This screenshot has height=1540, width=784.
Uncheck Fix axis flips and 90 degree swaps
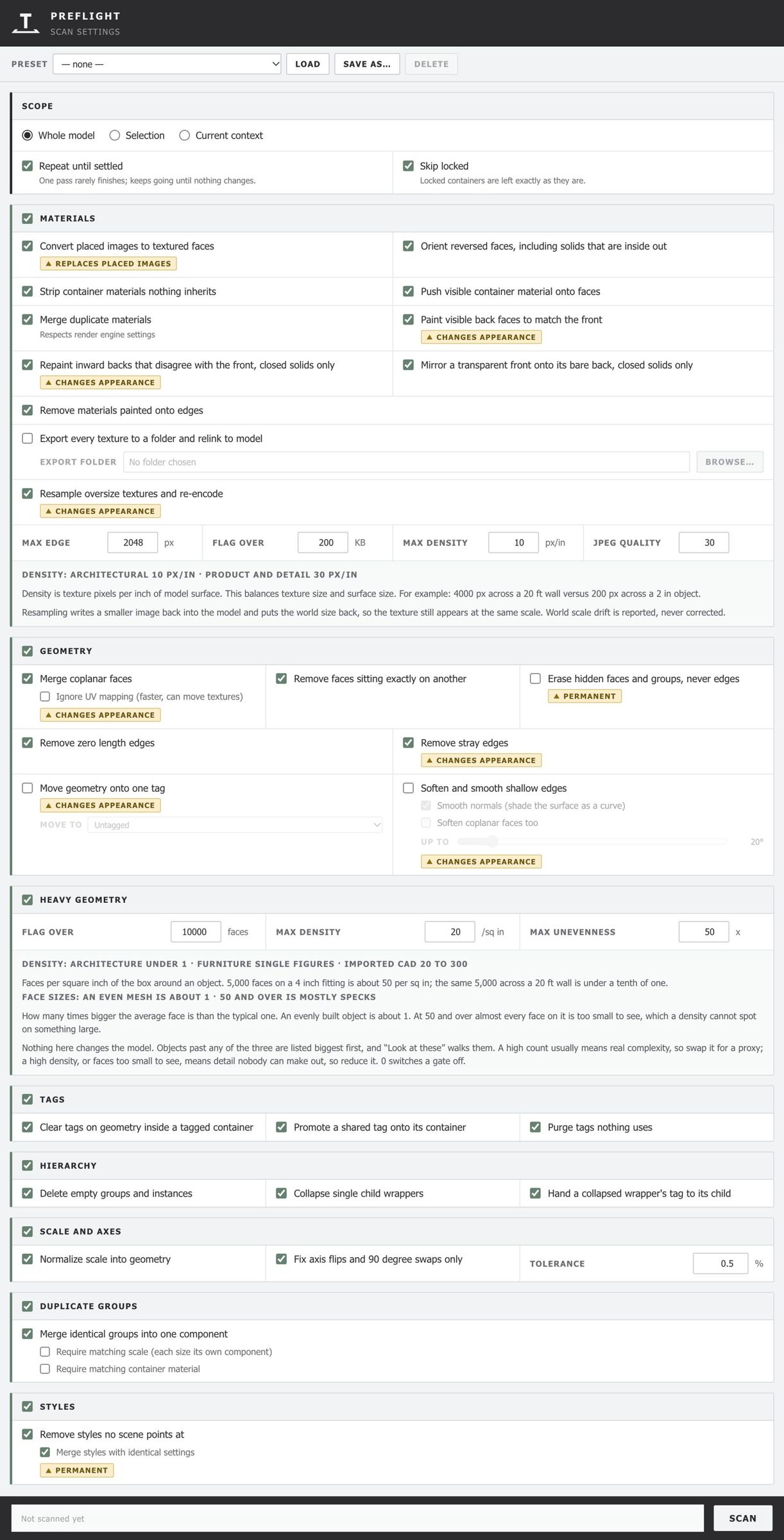coord(281,1259)
